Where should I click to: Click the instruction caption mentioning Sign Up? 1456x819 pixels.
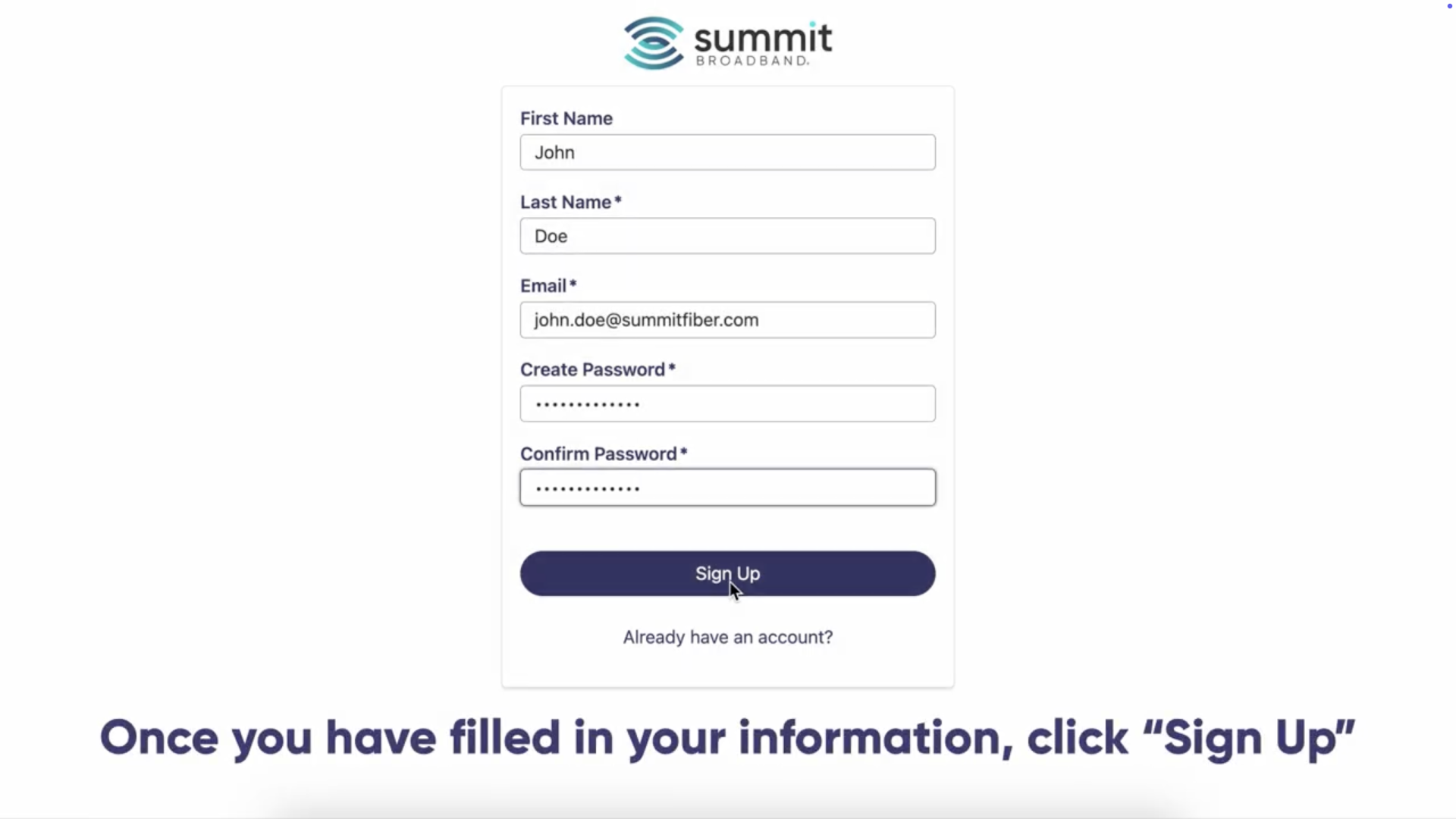(727, 738)
